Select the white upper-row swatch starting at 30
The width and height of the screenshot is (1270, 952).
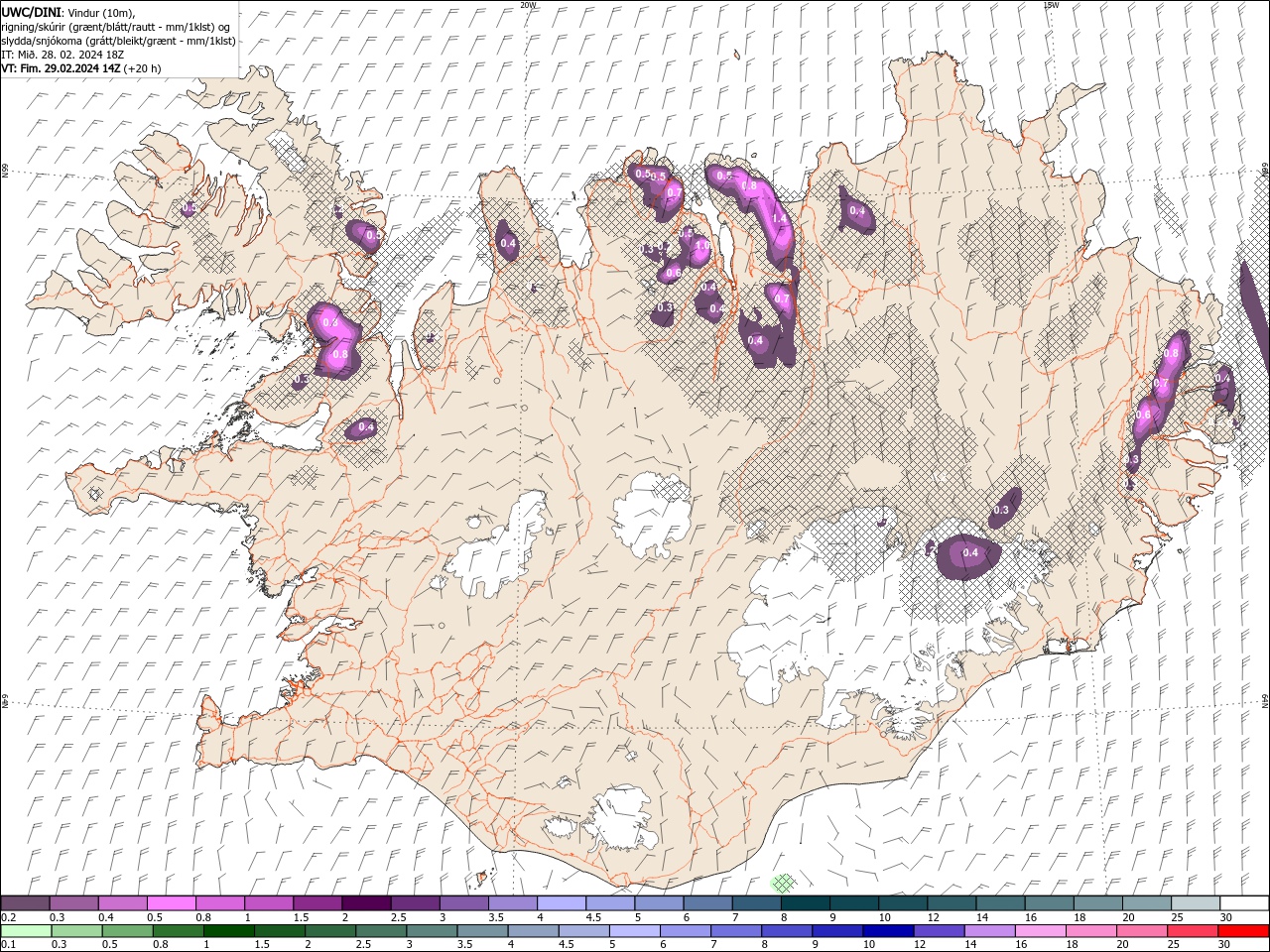pos(1244,903)
